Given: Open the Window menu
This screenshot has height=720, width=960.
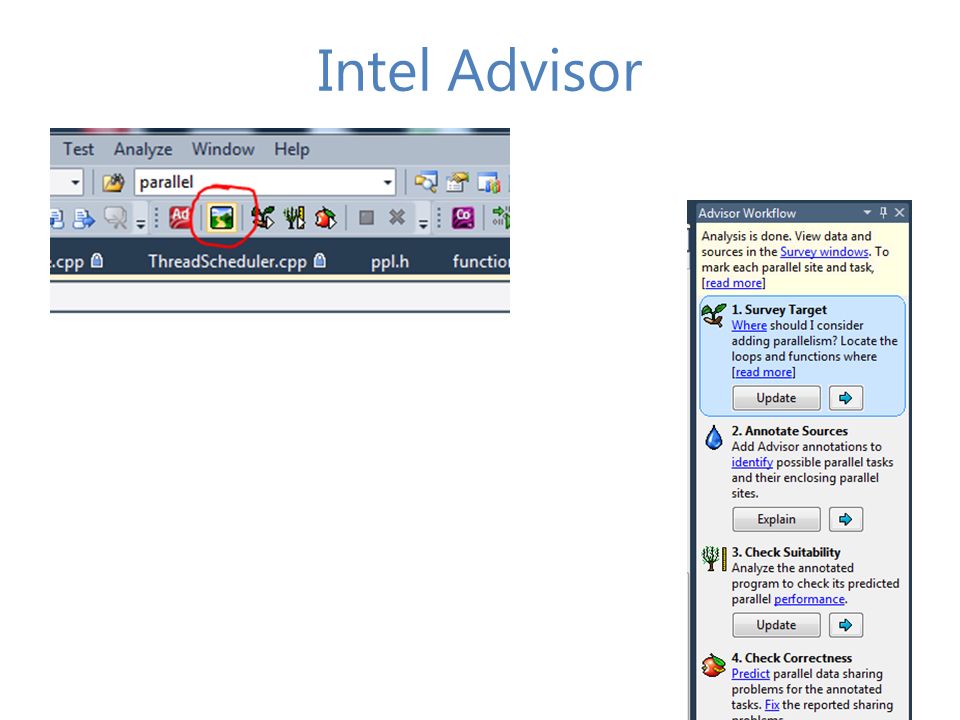Looking at the screenshot, I should 223,149.
